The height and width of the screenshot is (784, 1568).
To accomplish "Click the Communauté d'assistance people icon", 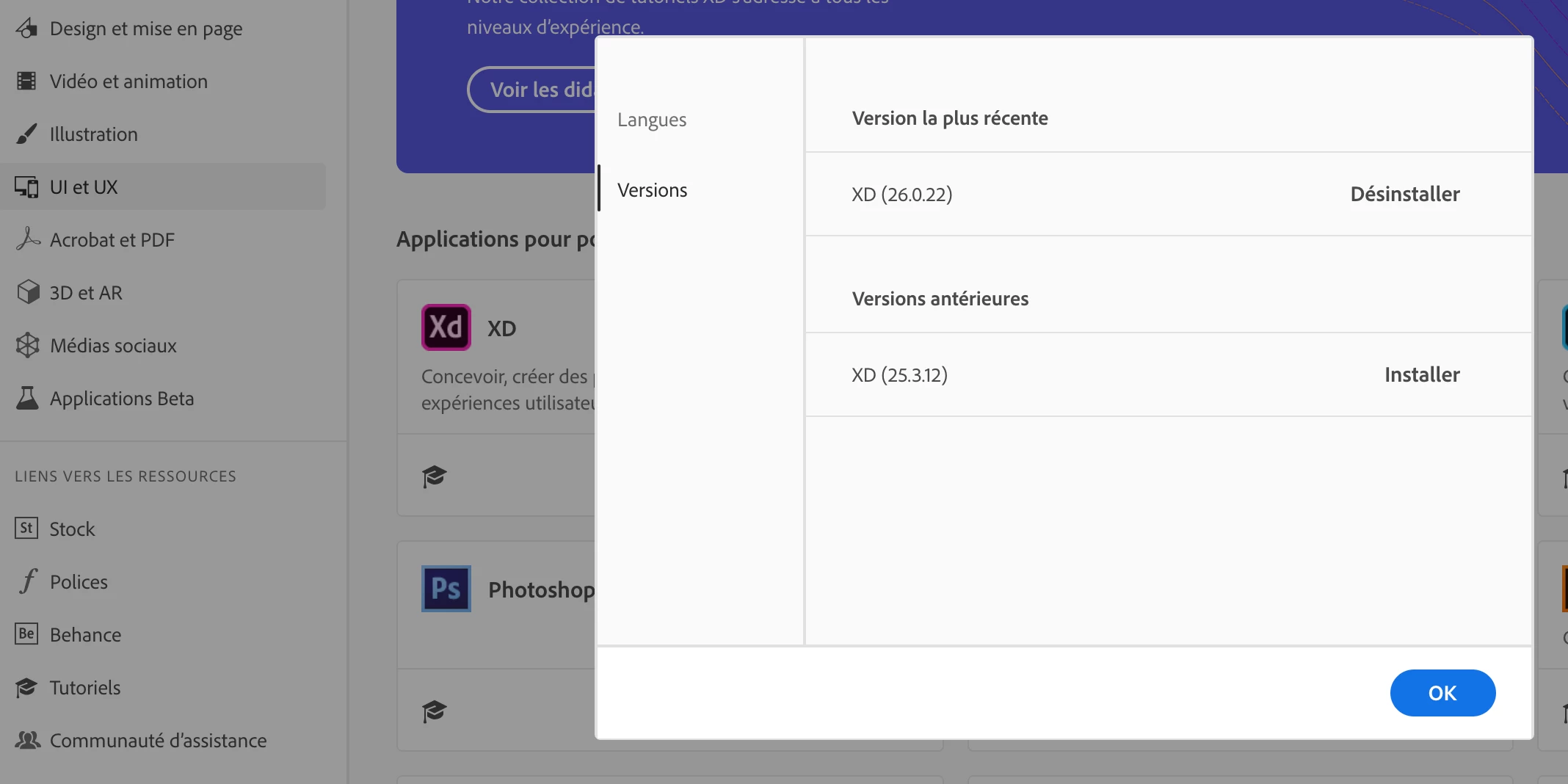I will click(x=28, y=740).
